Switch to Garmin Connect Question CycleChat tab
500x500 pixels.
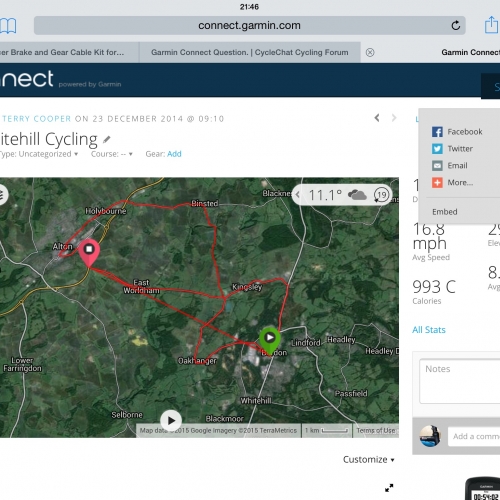pyautogui.click(x=250, y=52)
